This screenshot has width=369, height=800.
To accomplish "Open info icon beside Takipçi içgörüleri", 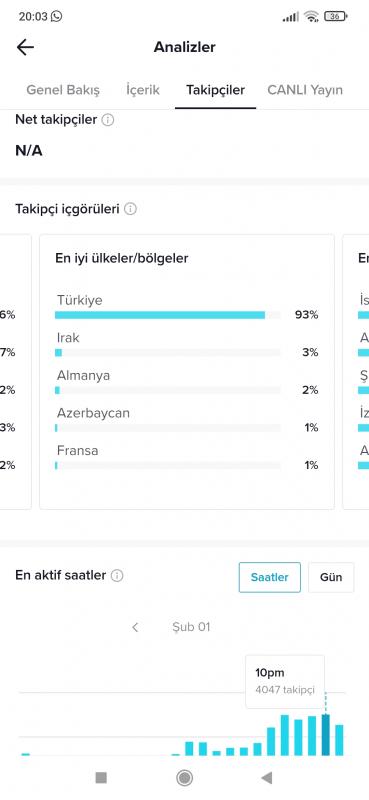I will [x=131, y=209].
